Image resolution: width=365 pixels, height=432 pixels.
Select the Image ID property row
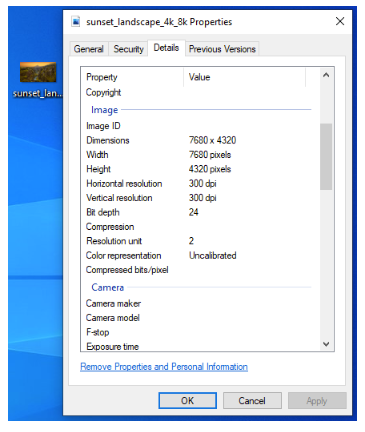pos(103,126)
